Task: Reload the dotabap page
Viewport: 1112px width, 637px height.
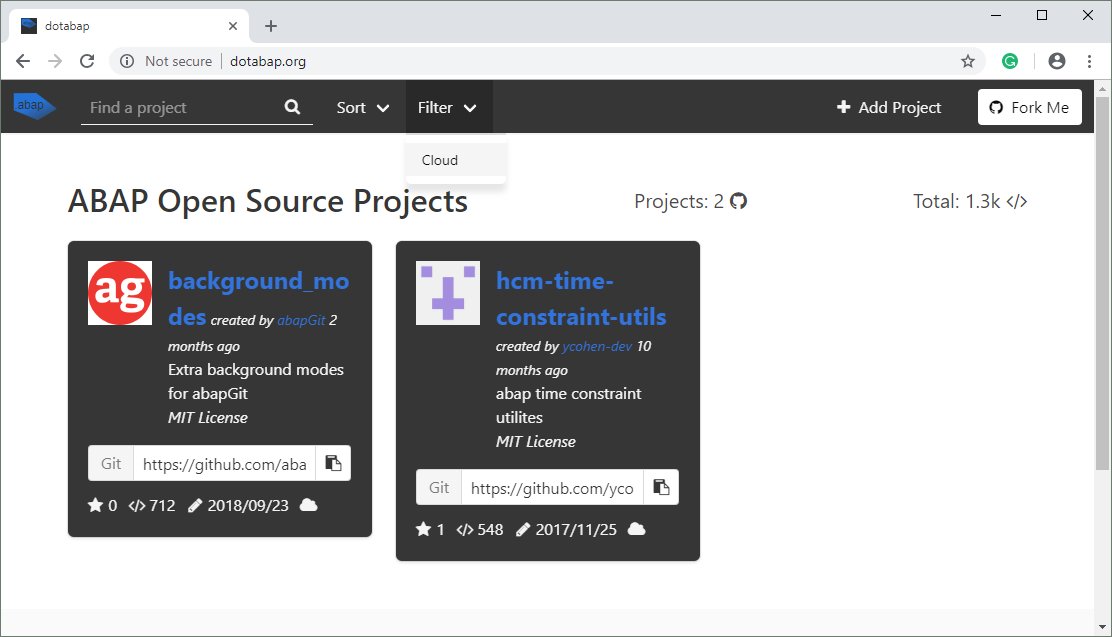Action: coord(87,61)
